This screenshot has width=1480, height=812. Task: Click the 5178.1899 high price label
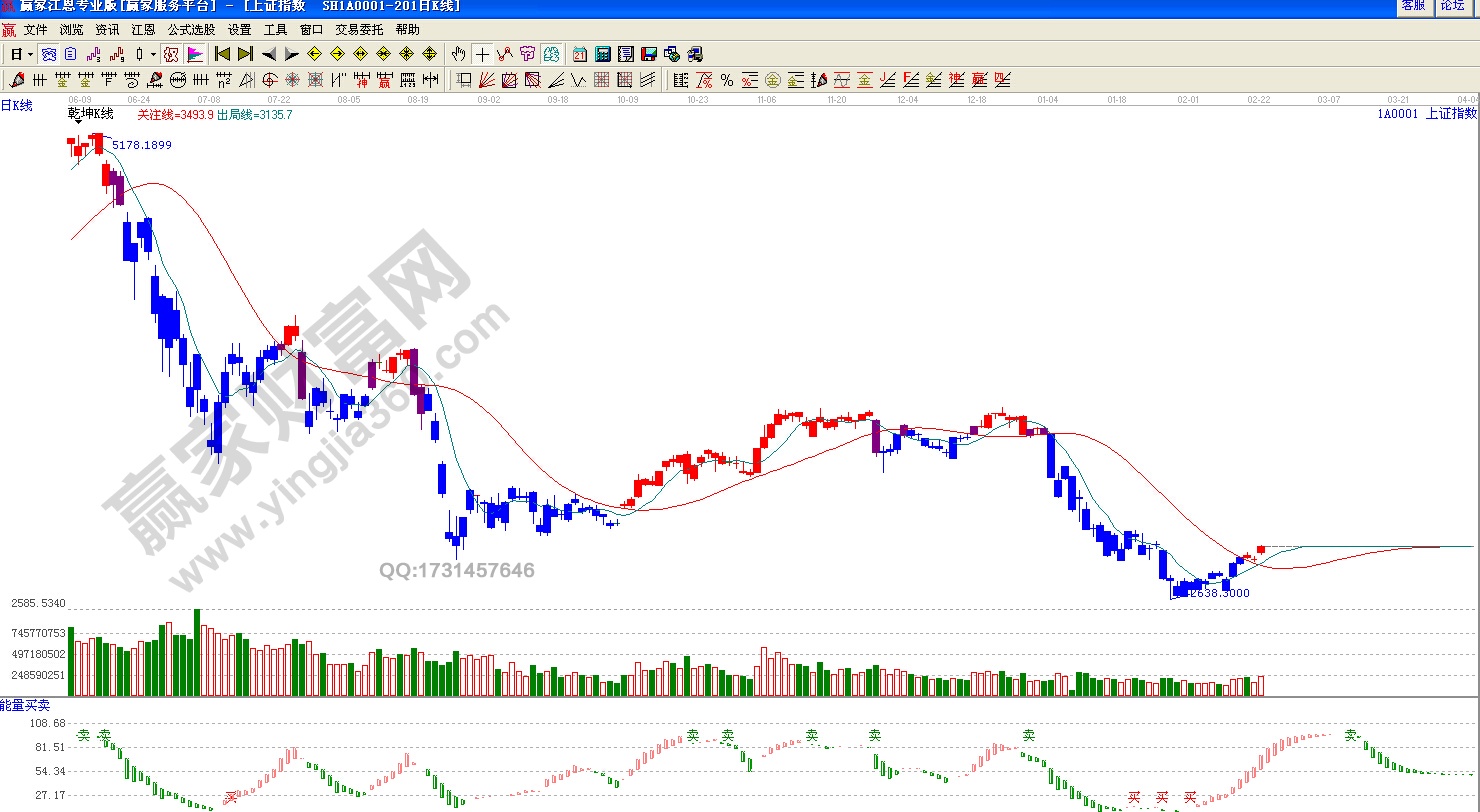point(141,145)
